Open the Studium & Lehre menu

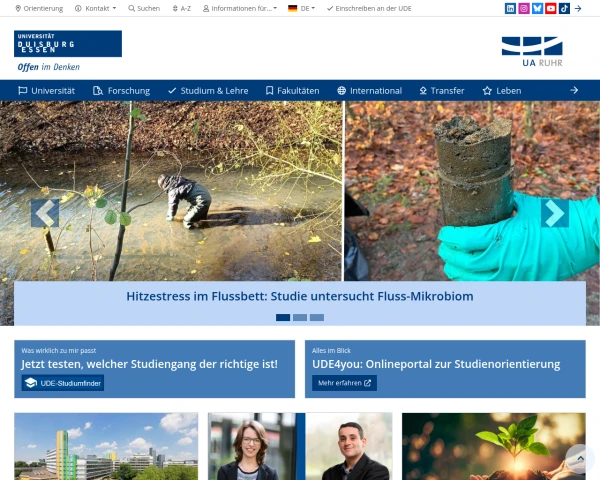point(208,91)
